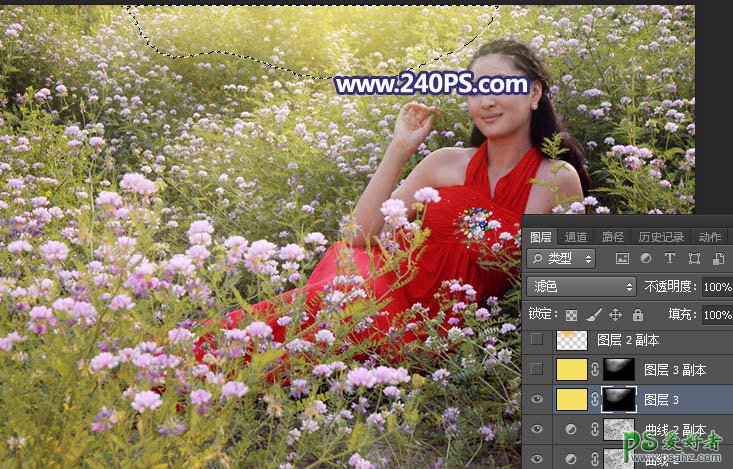Open the 滤色 blend mode dropdown
The height and width of the screenshot is (469, 733).
tap(581, 287)
